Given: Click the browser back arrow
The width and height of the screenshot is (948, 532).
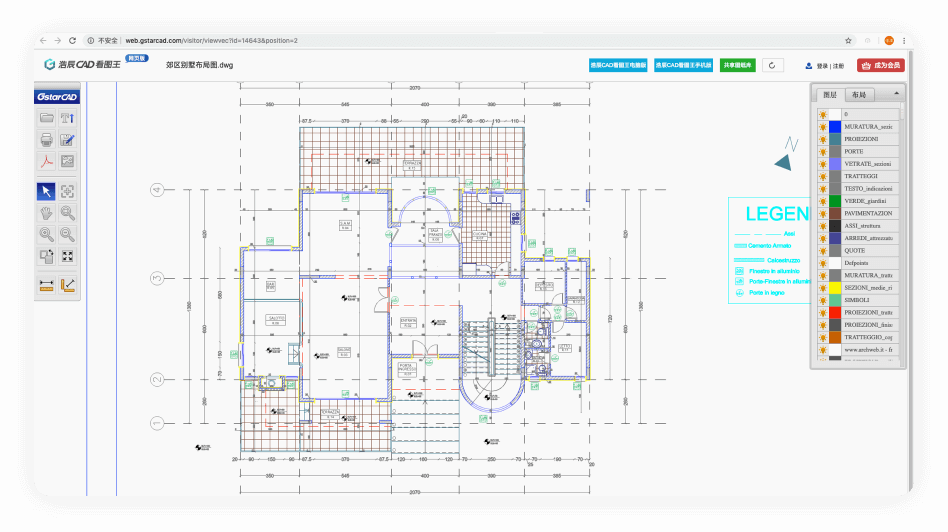Looking at the screenshot, I should click(x=45, y=40).
